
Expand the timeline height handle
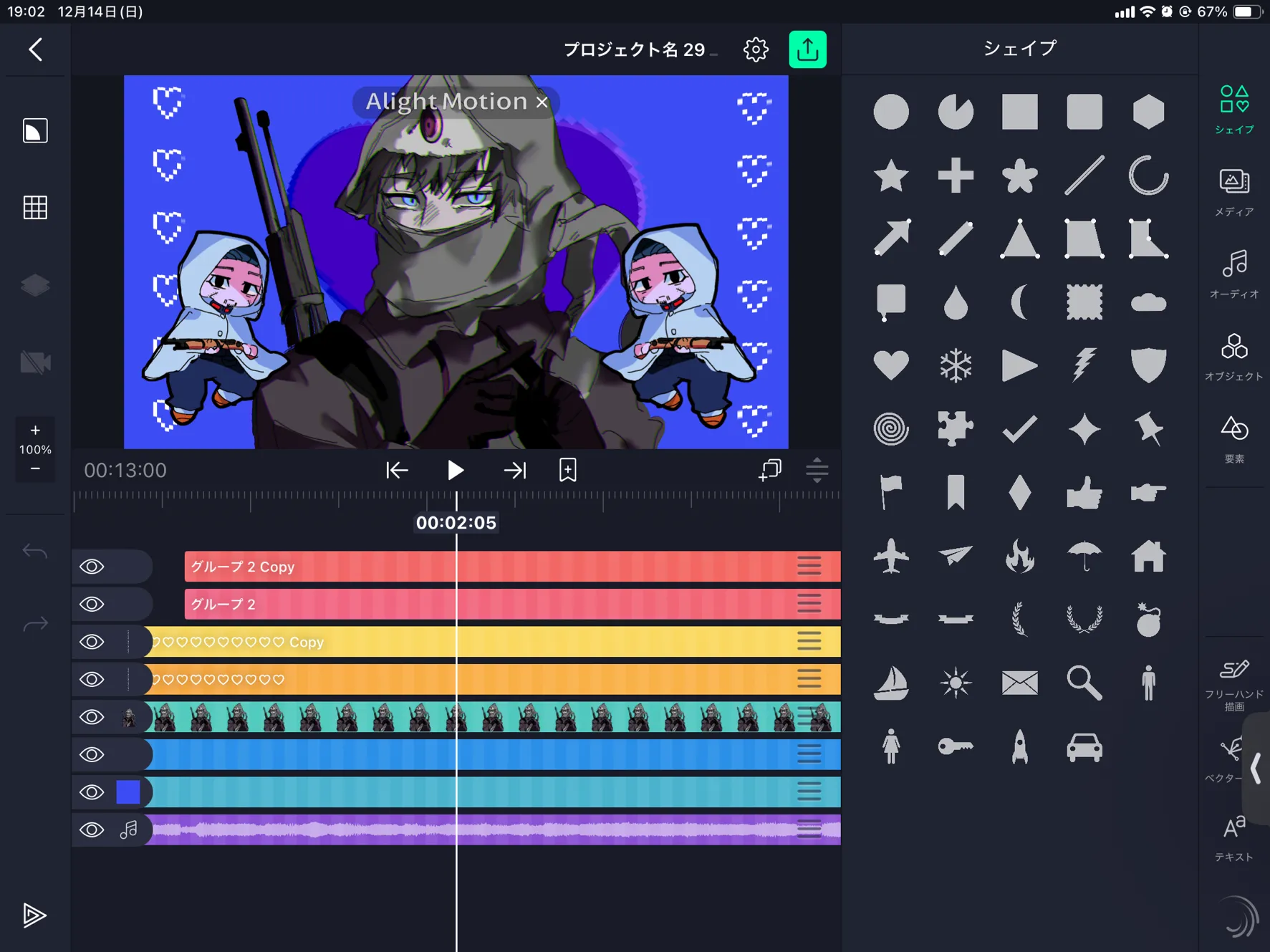817,470
